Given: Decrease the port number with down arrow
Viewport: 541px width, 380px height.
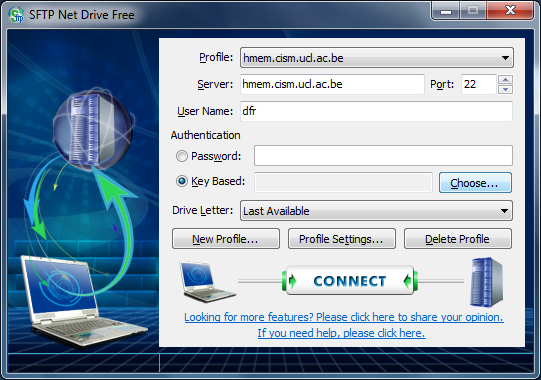Looking at the screenshot, I should 505,89.
